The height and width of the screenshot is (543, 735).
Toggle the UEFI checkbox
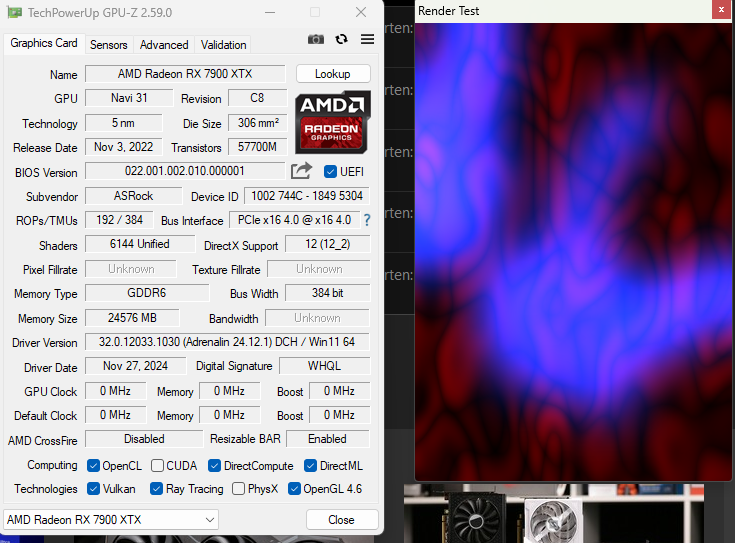click(330, 172)
